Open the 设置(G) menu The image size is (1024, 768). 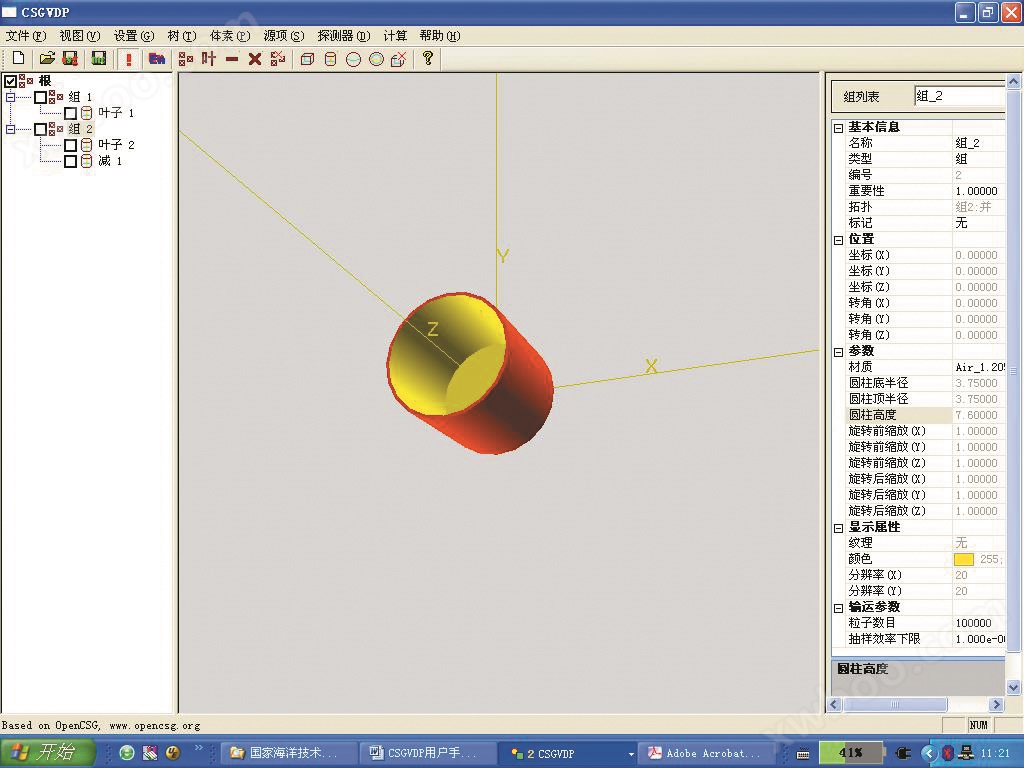pyautogui.click(x=134, y=36)
